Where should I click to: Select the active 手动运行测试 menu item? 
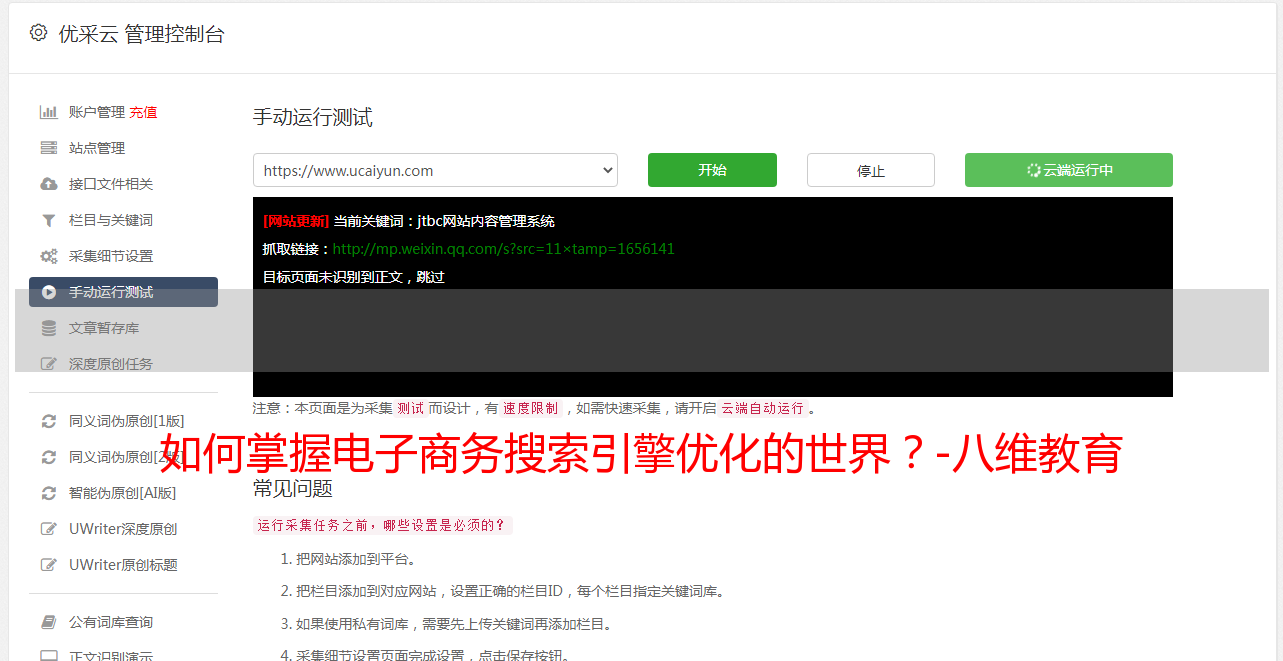pyautogui.click(x=123, y=292)
